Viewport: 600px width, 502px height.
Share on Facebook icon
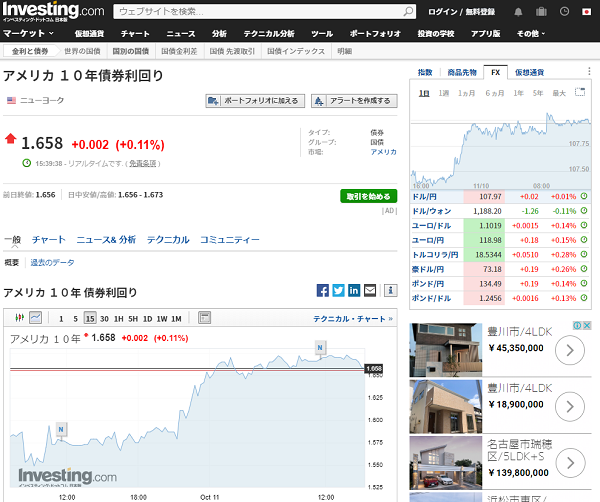[323, 291]
